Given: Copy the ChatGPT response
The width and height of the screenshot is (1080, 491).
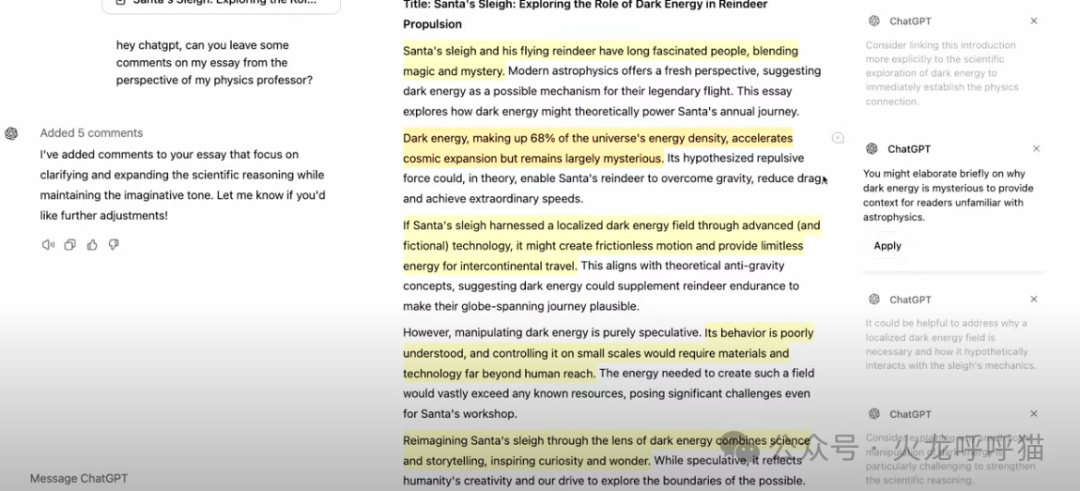Looking at the screenshot, I should [x=70, y=244].
